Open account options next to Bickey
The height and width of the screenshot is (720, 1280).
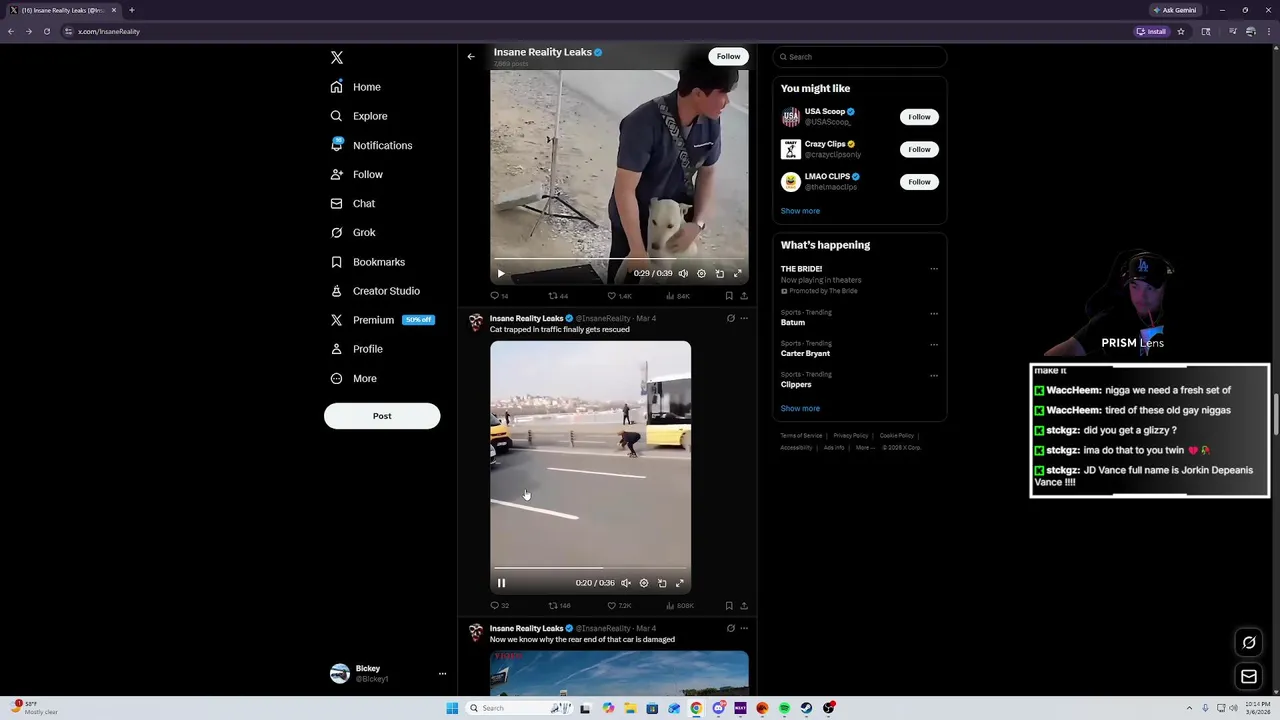(442, 674)
